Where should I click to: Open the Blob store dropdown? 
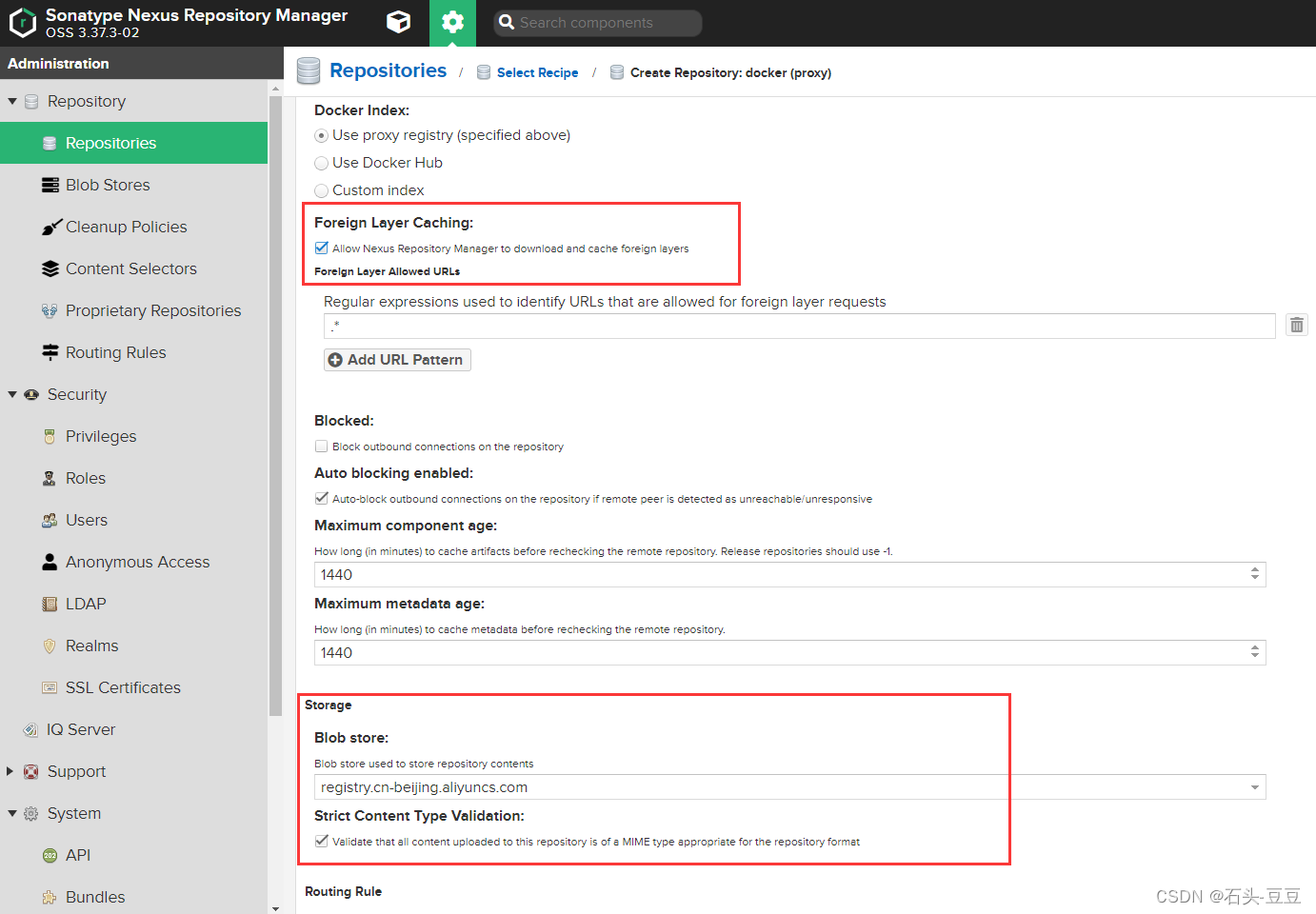click(x=1255, y=787)
